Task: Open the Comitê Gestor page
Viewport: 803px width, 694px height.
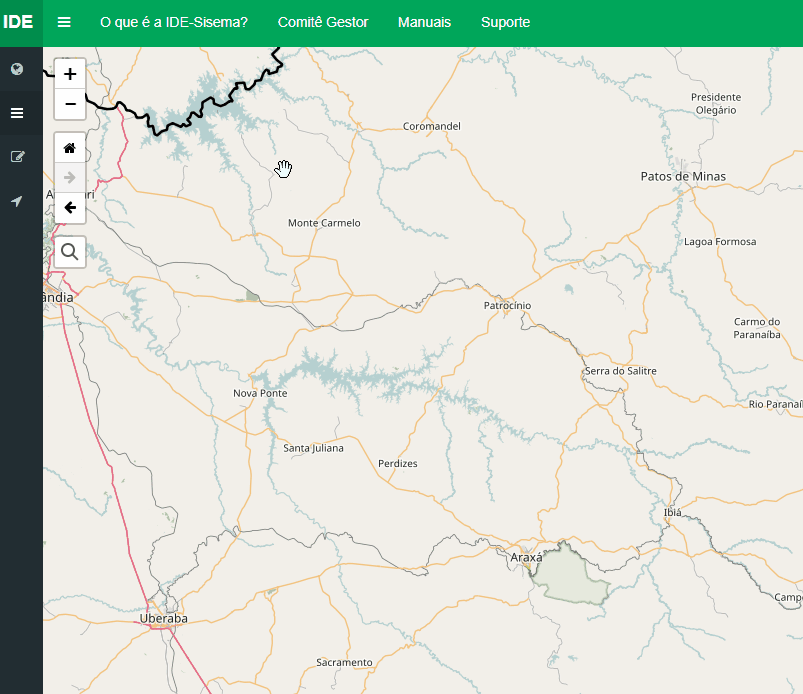Action: point(323,21)
